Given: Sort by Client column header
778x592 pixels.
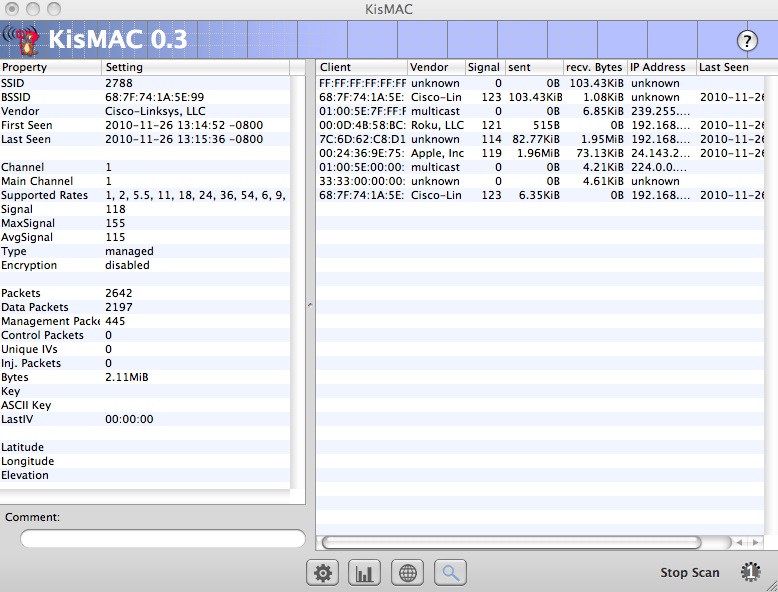Looking at the screenshot, I should 362,67.
